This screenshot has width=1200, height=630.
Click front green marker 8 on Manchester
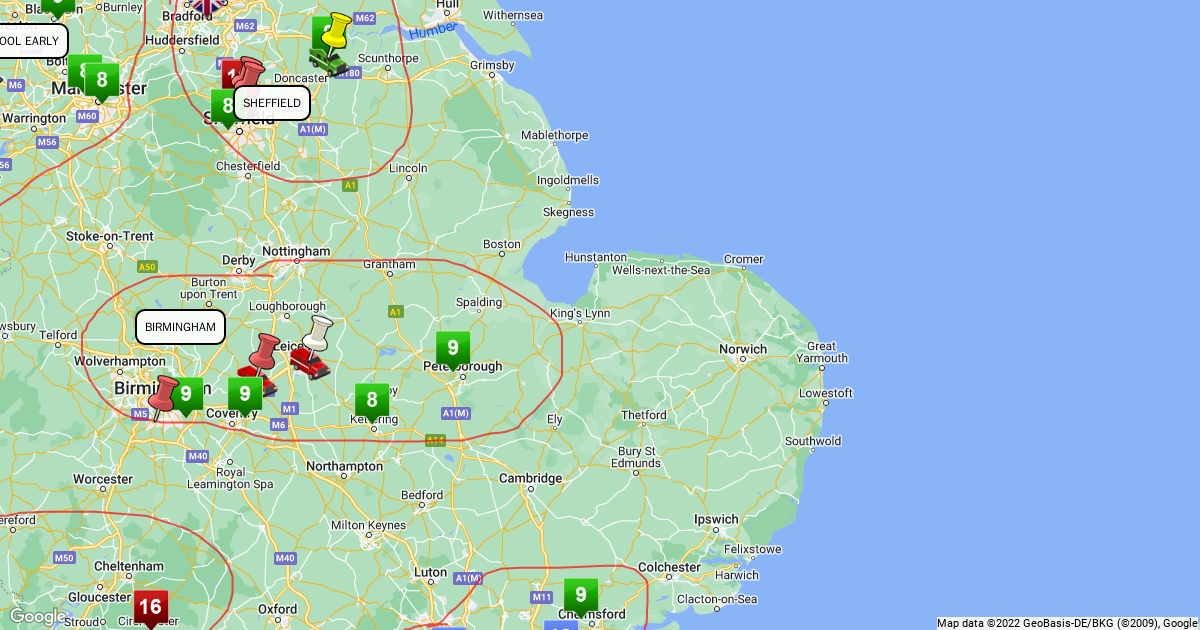click(x=102, y=80)
